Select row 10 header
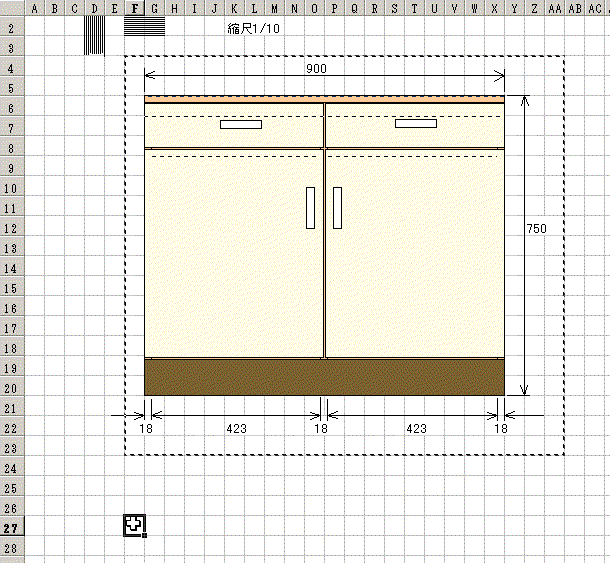Image resolution: width=610 pixels, height=563 pixels. click(12, 188)
